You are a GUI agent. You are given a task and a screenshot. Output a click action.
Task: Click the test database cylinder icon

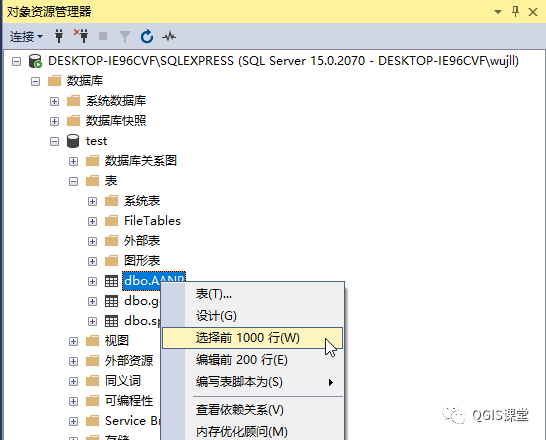click(73, 141)
